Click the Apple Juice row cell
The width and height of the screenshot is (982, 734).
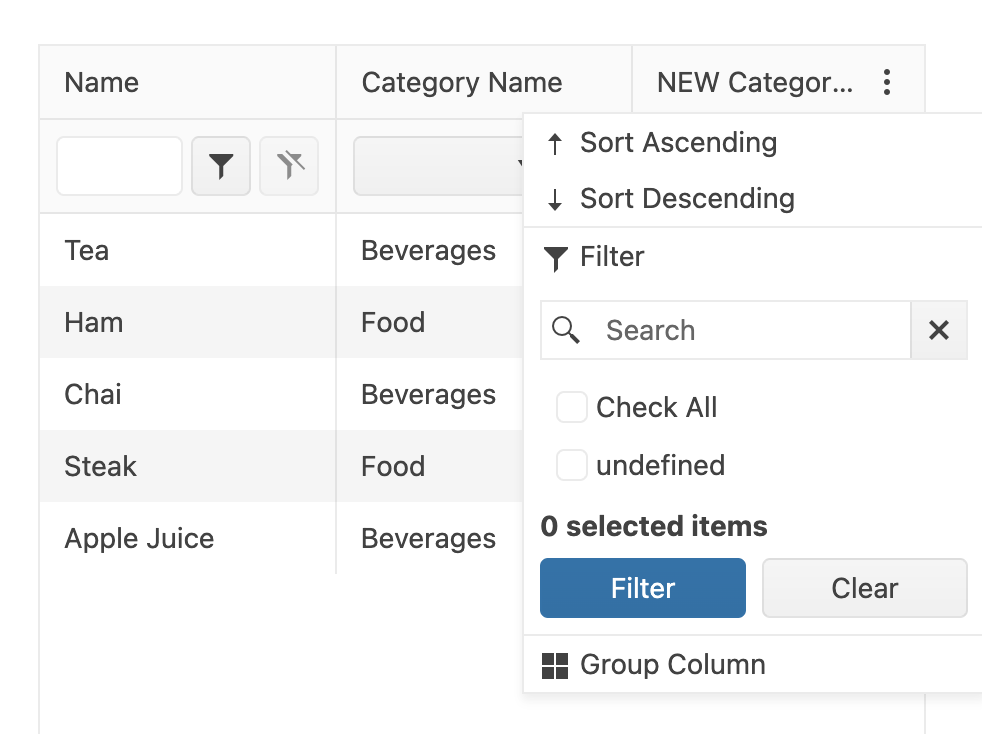point(139,539)
